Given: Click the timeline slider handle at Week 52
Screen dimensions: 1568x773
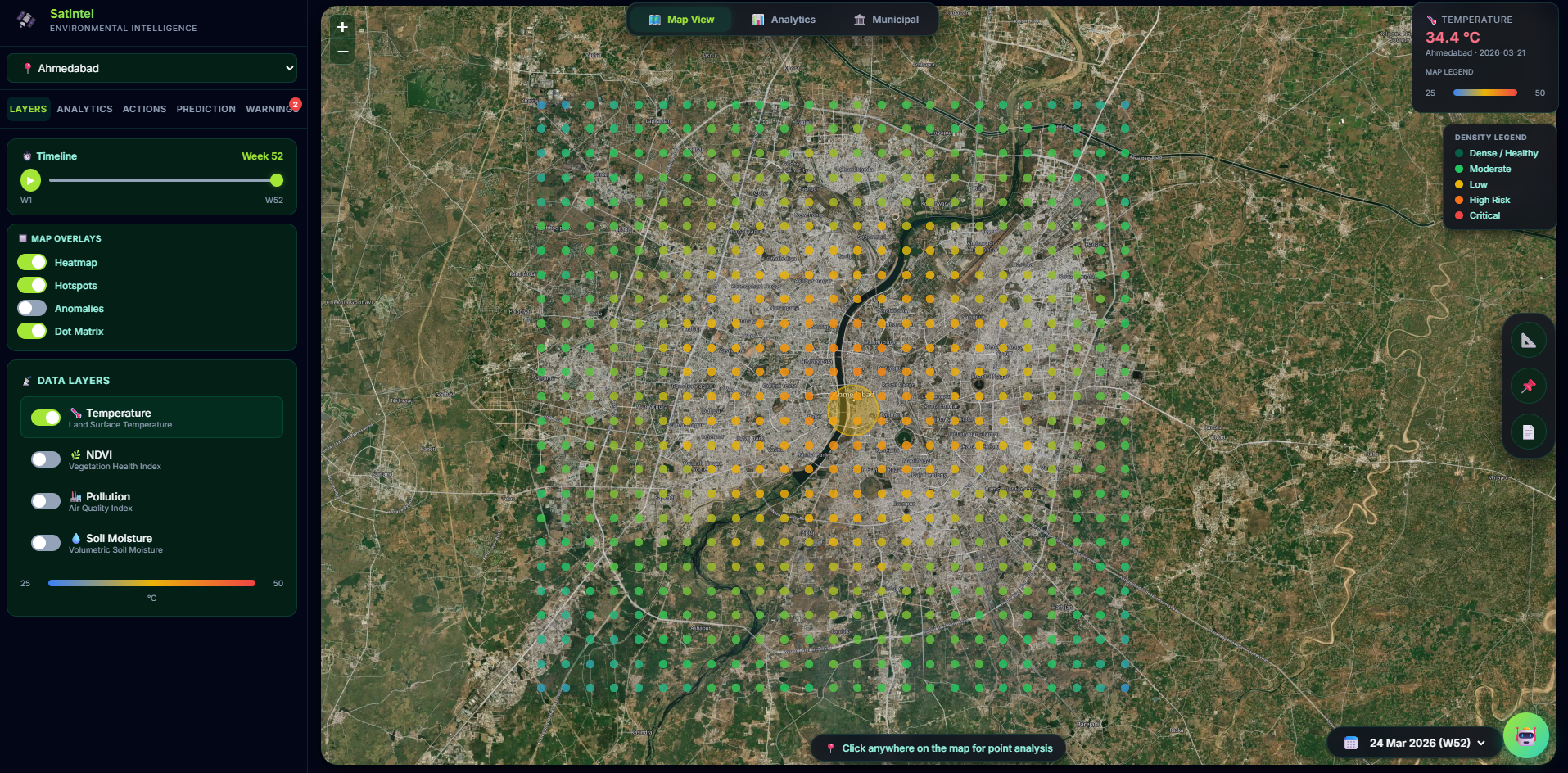Looking at the screenshot, I should coord(277,180).
